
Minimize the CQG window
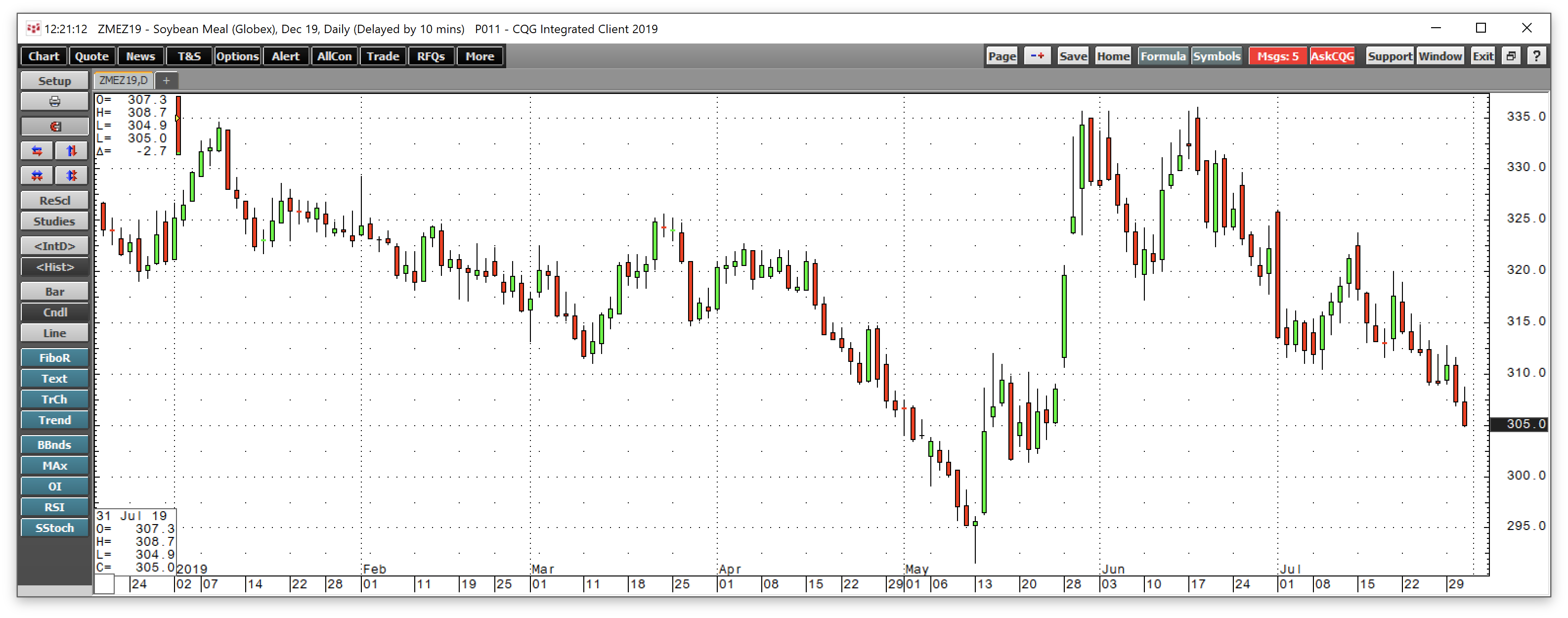(x=1436, y=29)
